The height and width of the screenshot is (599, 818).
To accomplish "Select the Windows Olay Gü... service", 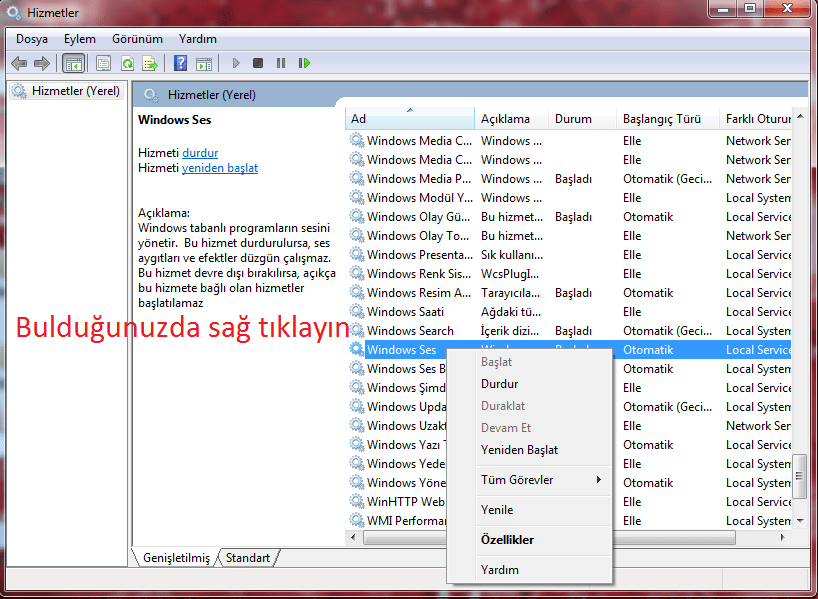I will click(569, 217).
